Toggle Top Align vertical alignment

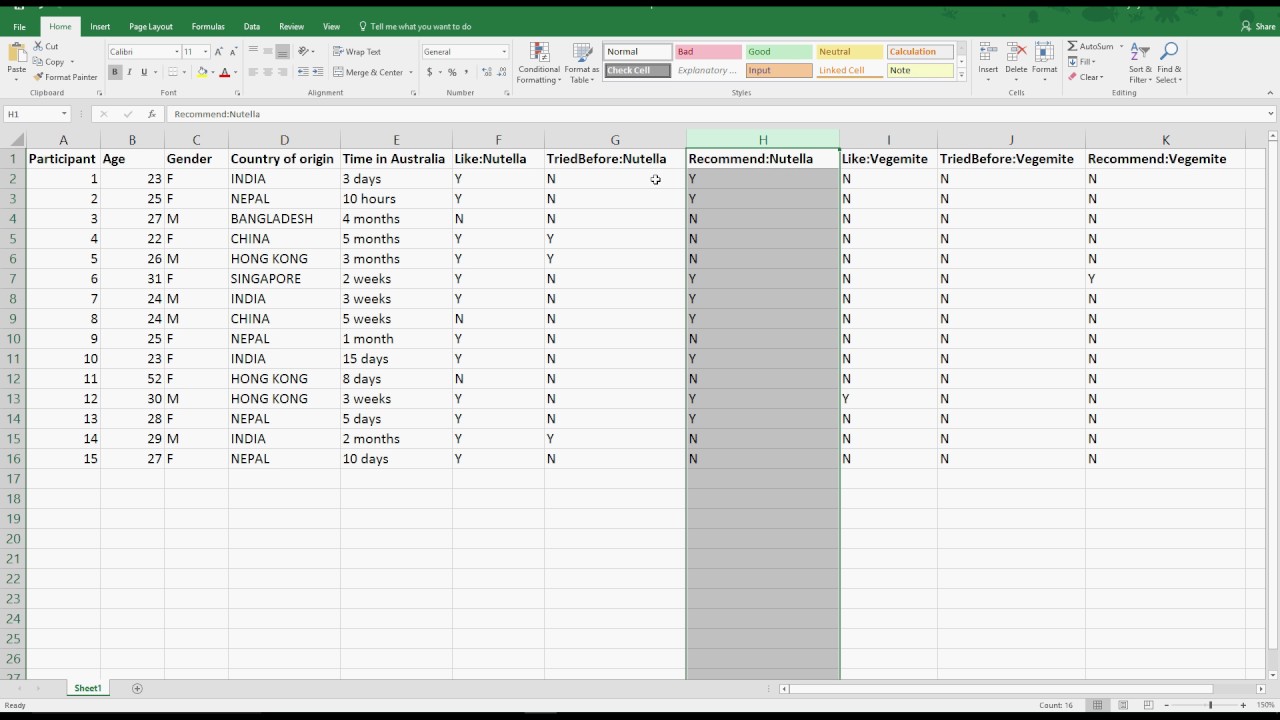253,51
